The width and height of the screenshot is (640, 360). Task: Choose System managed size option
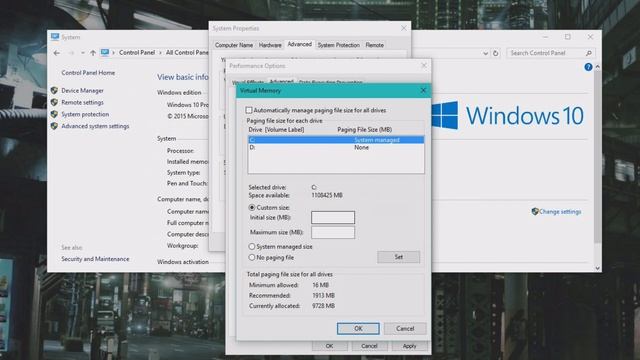tap(252, 247)
